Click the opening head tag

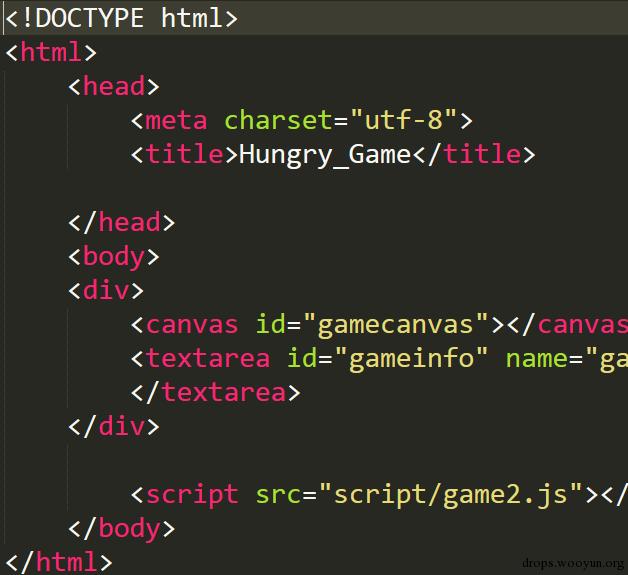pos(114,86)
